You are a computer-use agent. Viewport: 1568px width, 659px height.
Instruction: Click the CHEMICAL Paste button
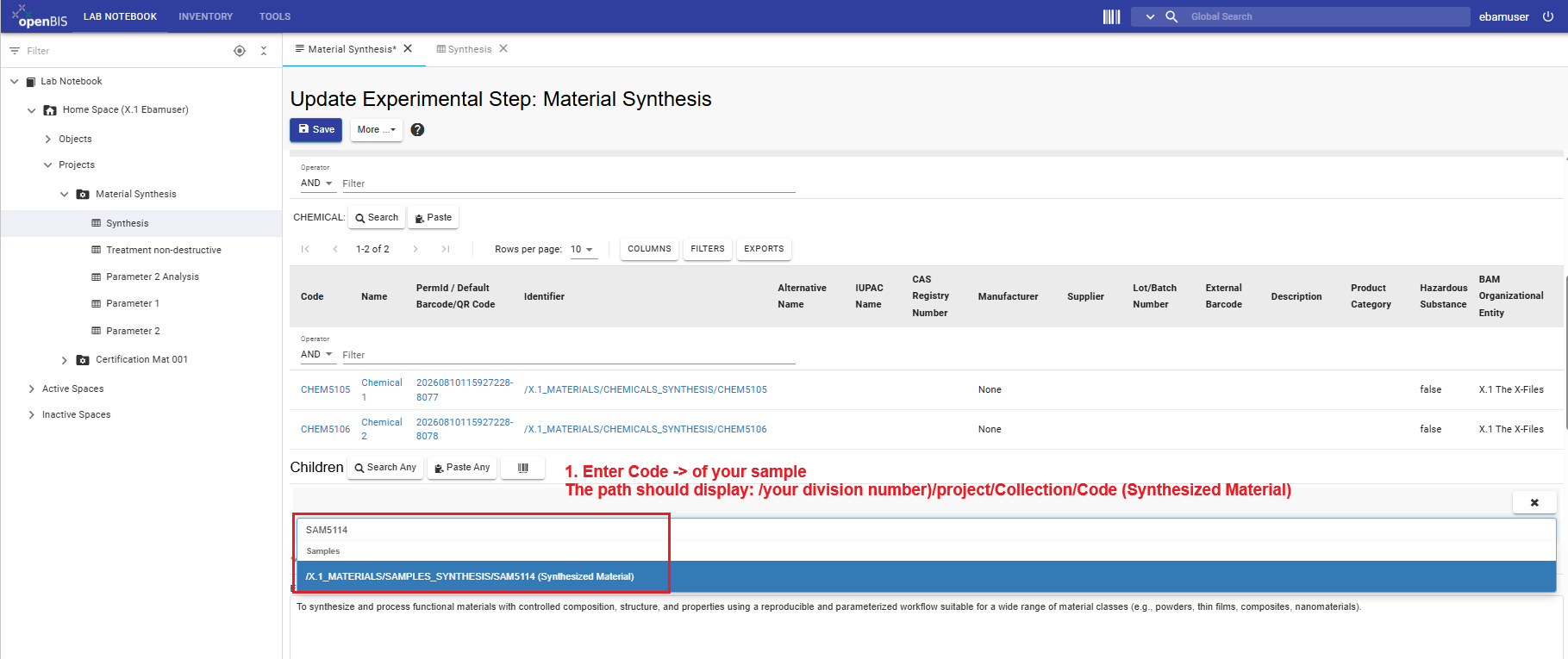433,217
